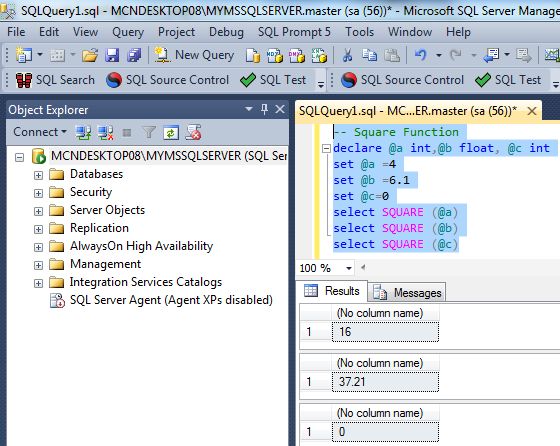The height and width of the screenshot is (446, 560).
Task: Open the Debug menu
Action: click(226, 32)
